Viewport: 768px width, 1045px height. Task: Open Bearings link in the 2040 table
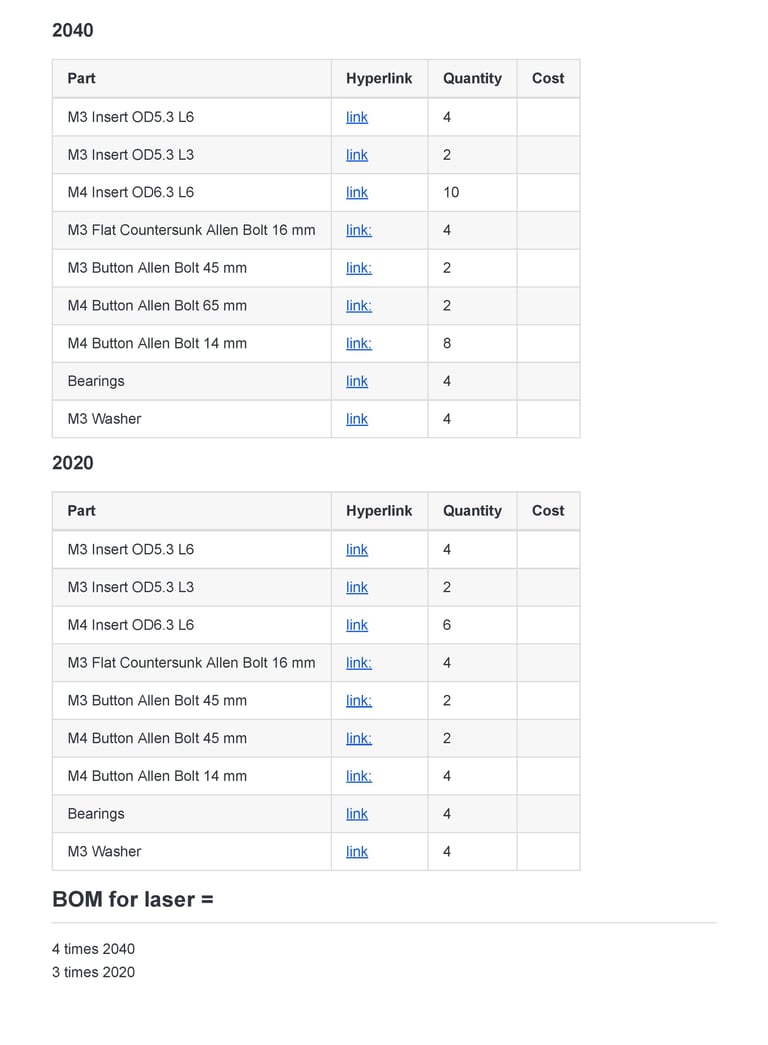[357, 381]
